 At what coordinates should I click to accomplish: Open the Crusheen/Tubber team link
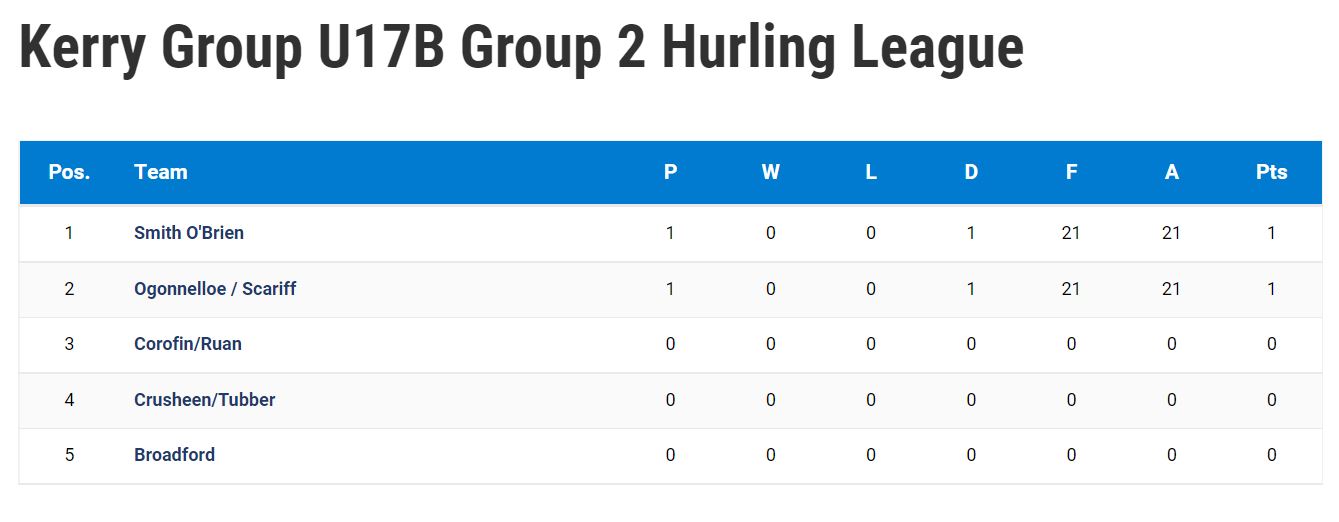(204, 400)
